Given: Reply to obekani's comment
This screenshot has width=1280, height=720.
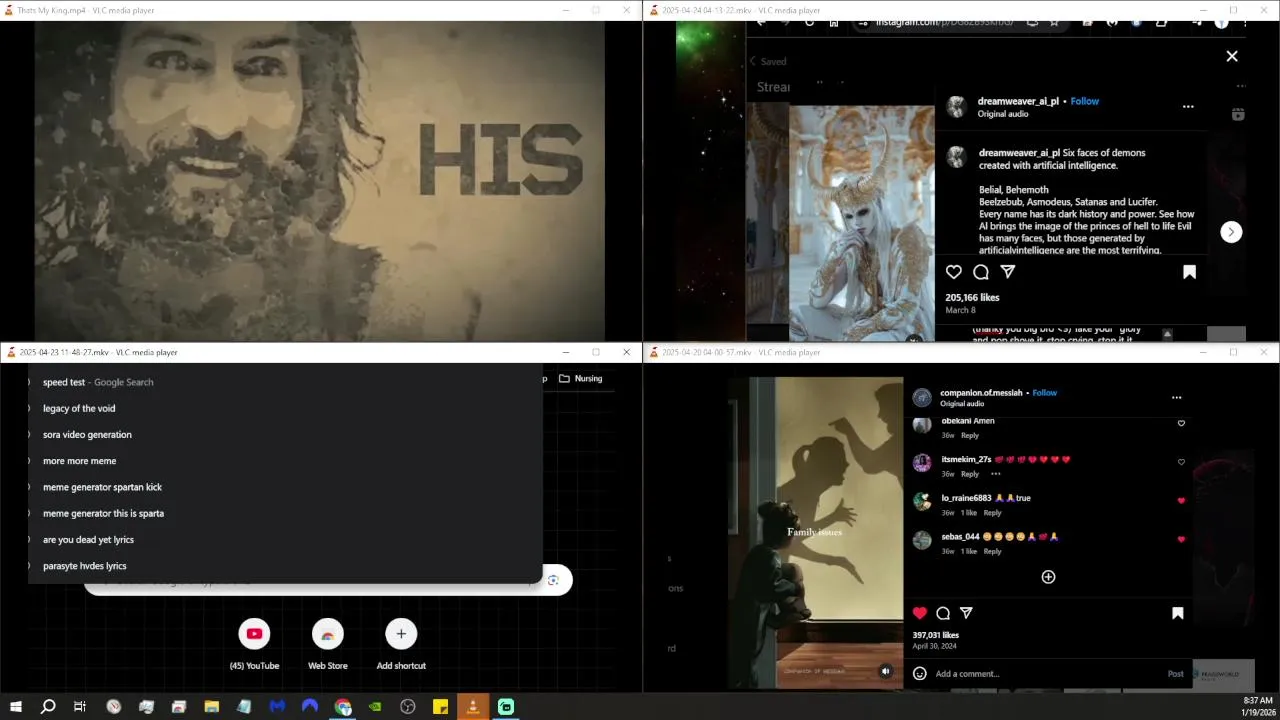Looking at the screenshot, I should (x=970, y=435).
